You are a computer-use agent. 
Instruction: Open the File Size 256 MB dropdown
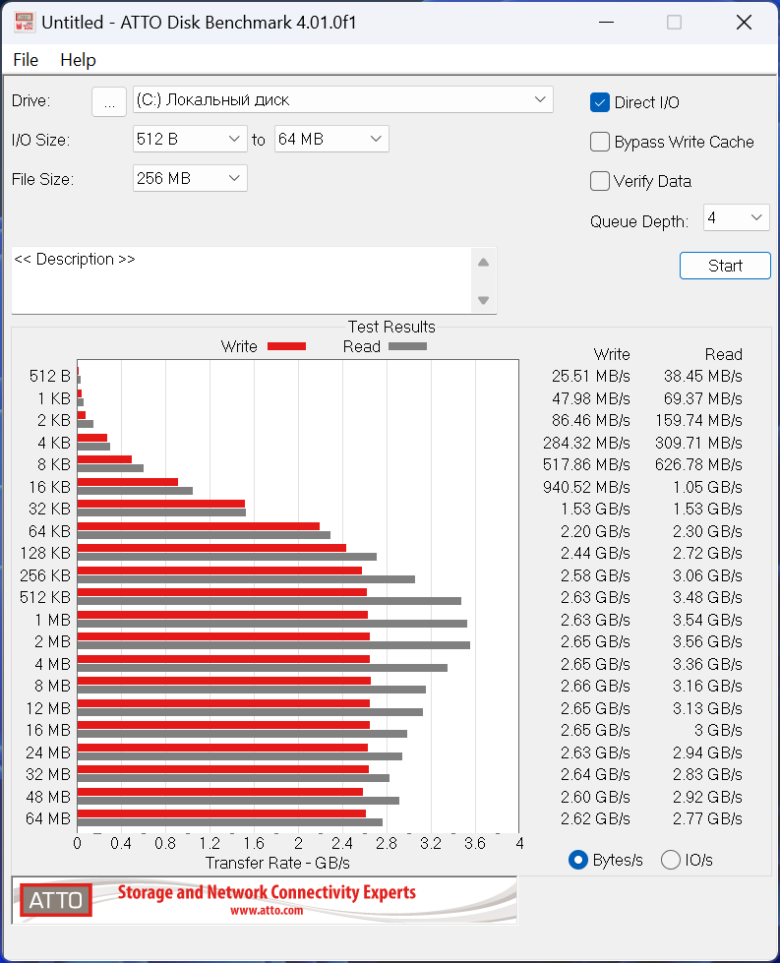(190, 178)
